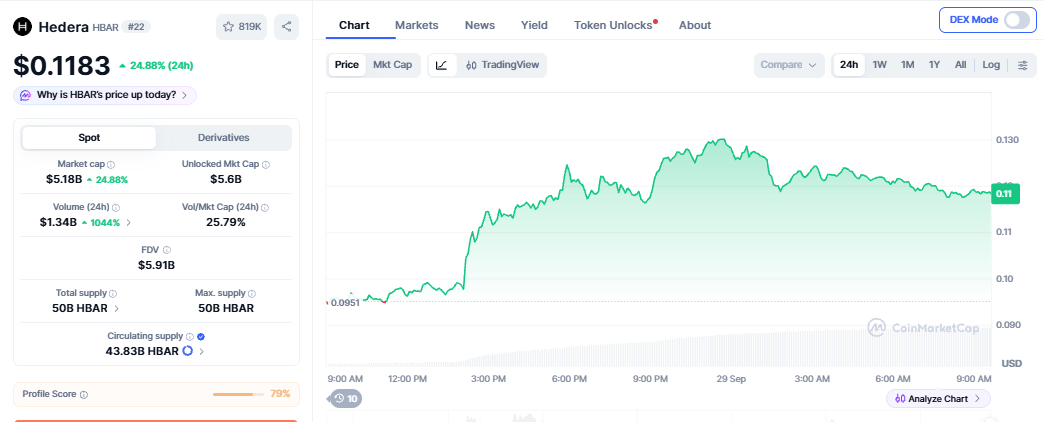Click the 1044% volume change text
Screen dimensions: 1043x422
click(x=105, y=222)
